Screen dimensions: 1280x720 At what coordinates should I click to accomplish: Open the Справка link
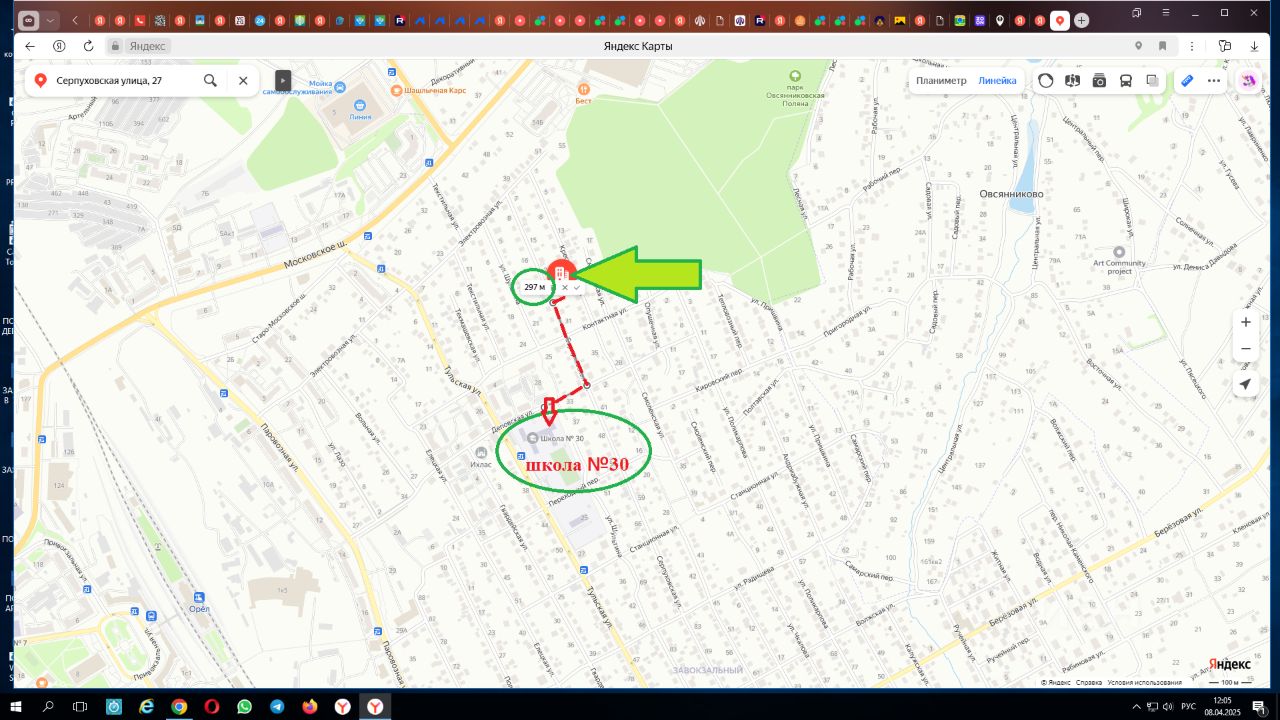point(1089,682)
